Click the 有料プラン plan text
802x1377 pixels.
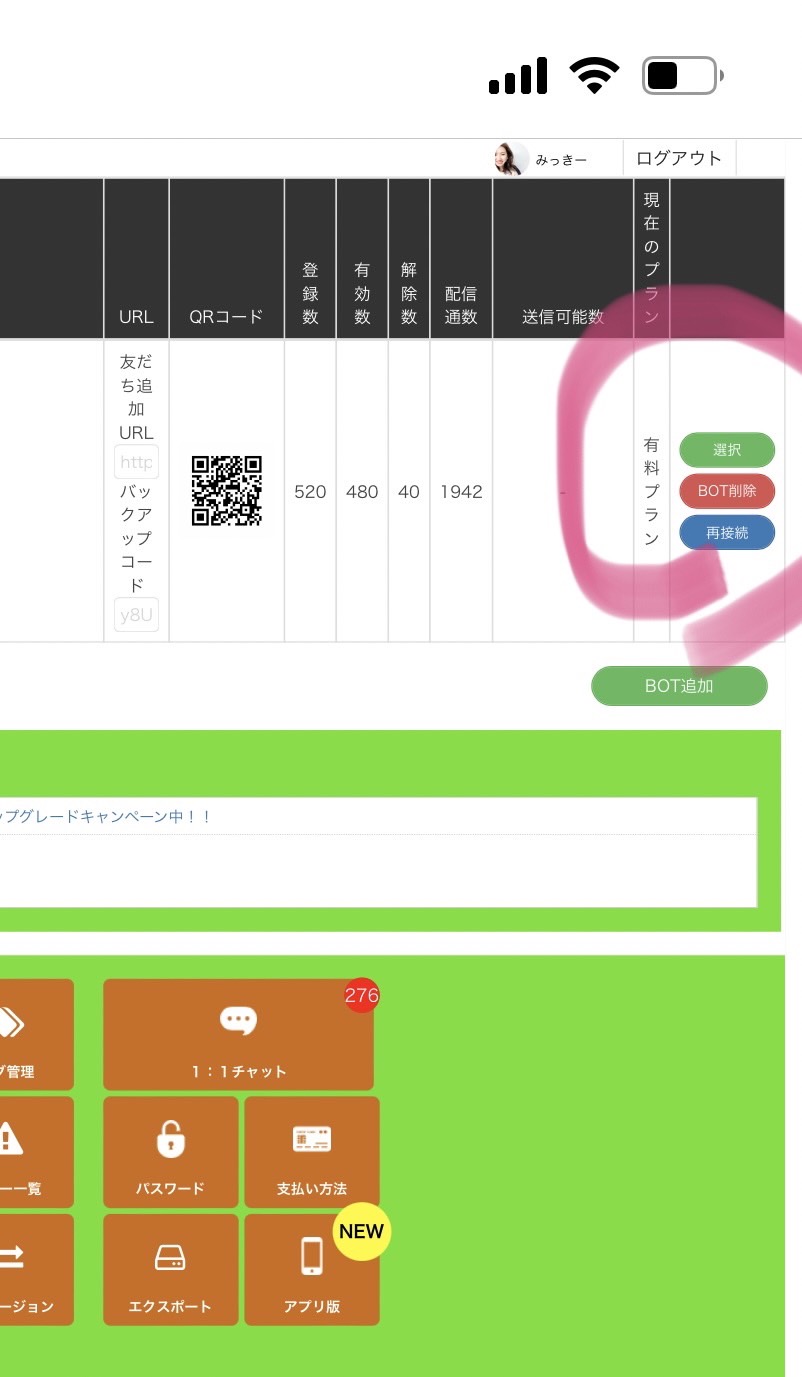coord(652,491)
